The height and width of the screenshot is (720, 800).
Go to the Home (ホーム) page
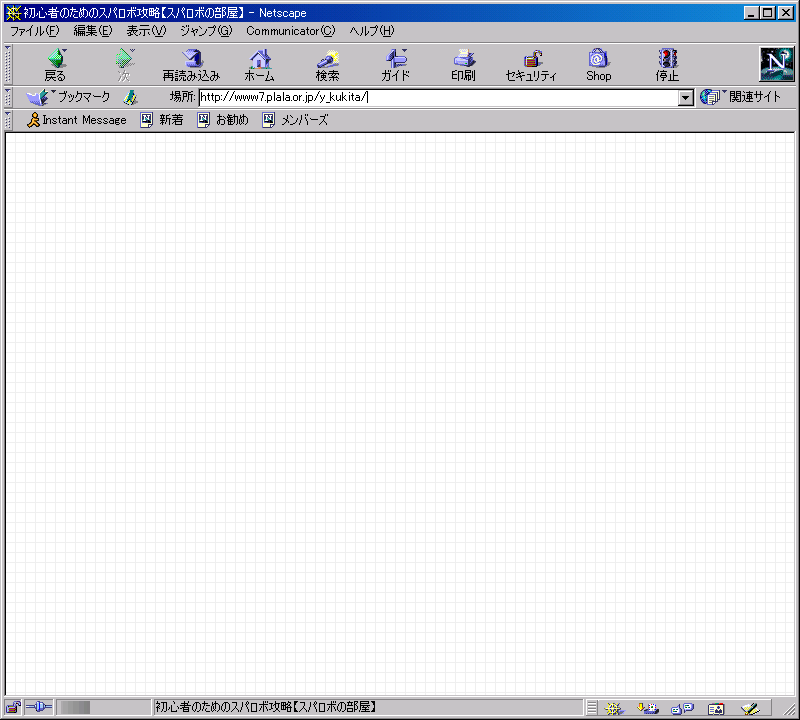pyautogui.click(x=260, y=65)
